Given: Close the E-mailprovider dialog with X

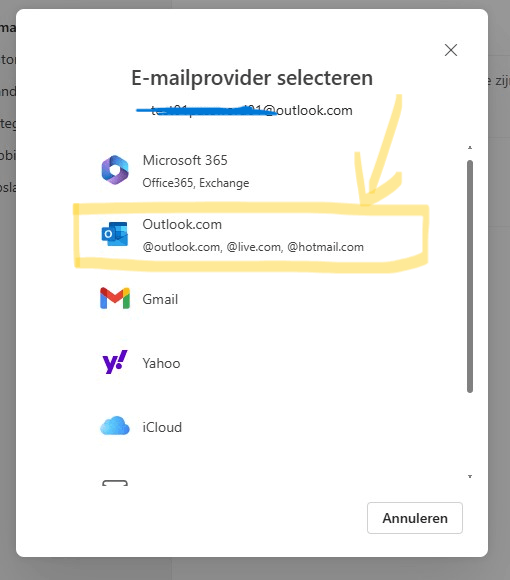Looking at the screenshot, I should (451, 50).
